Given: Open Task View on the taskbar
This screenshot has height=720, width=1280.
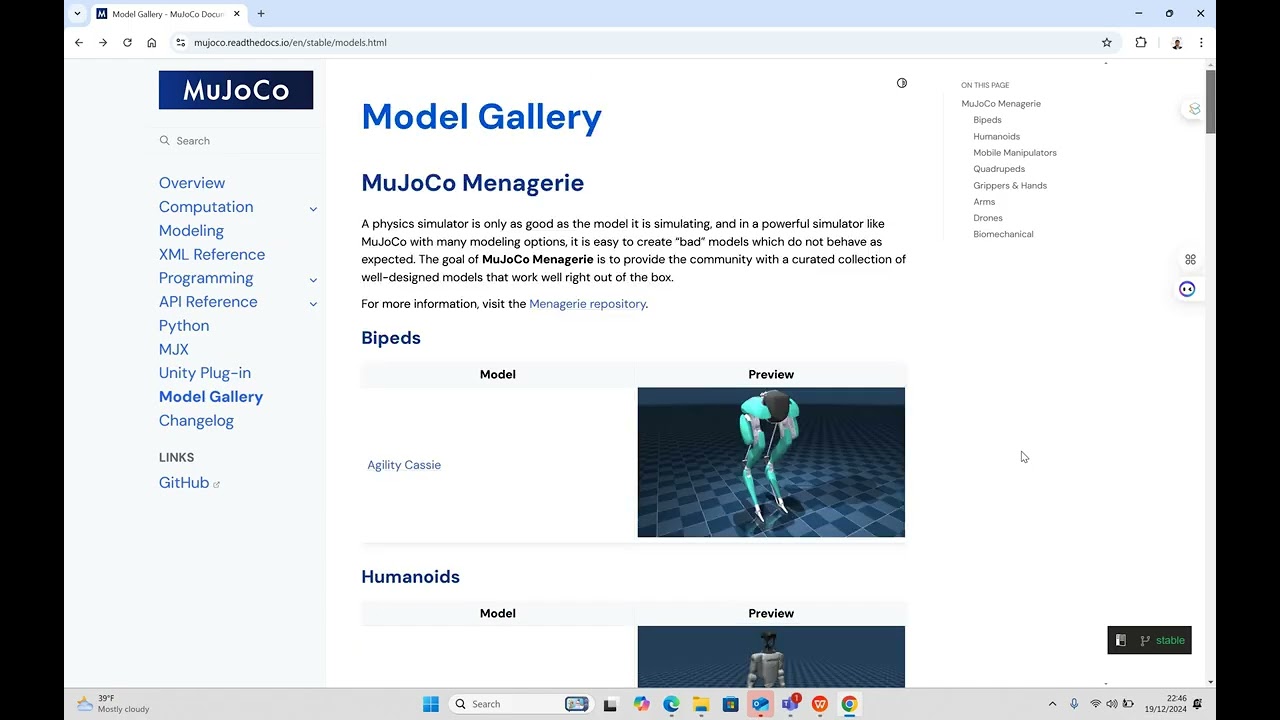Looking at the screenshot, I should tap(610, 704).
